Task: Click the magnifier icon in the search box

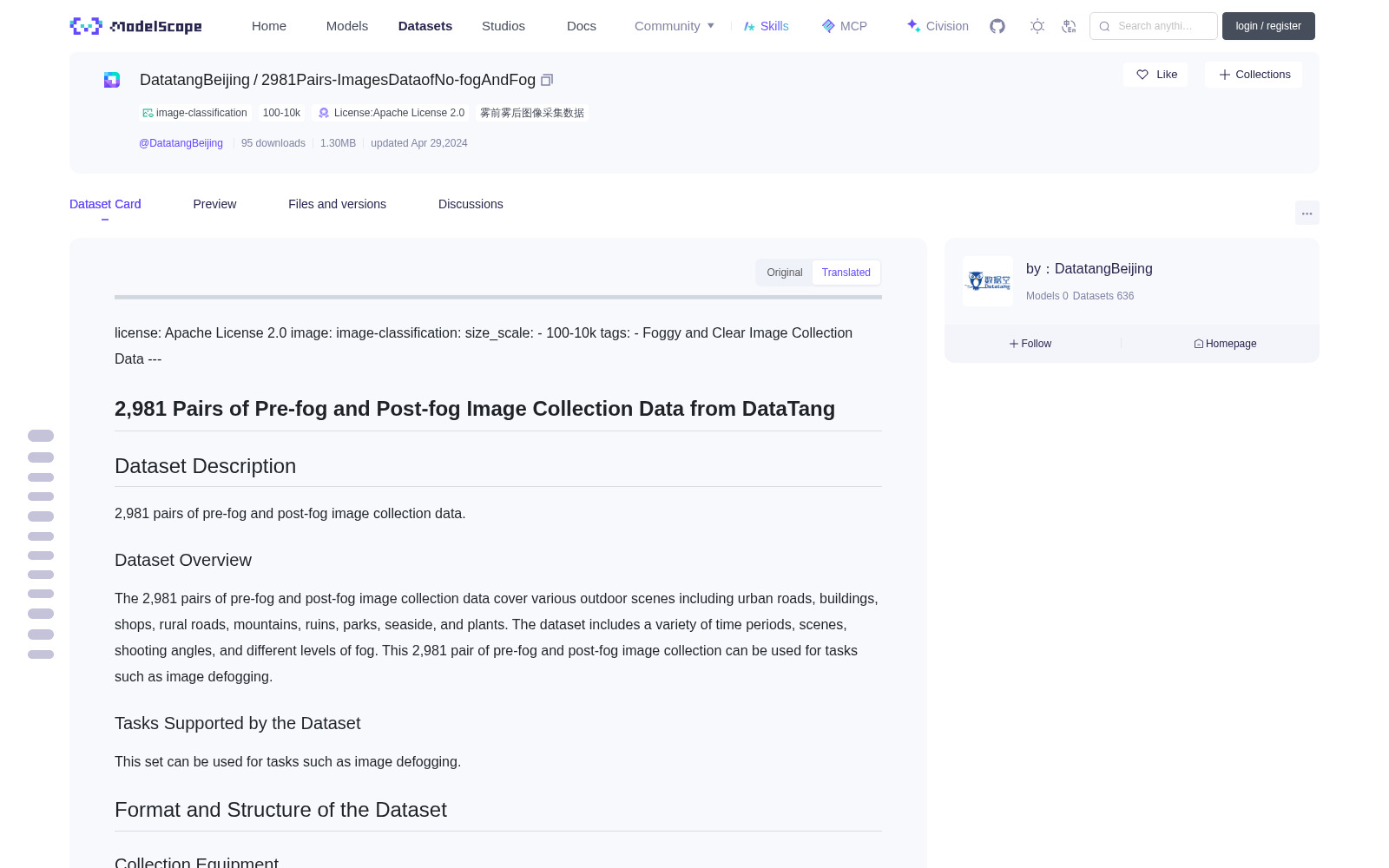Action: coord(1105,26)
